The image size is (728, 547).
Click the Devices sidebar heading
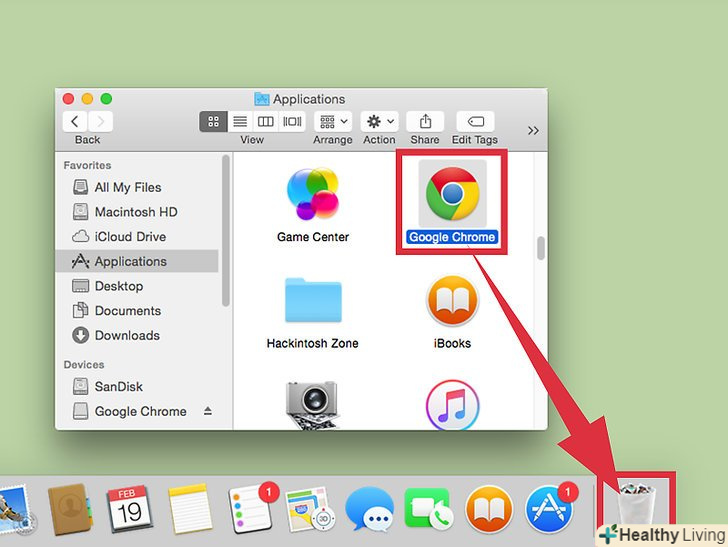(x=84, y=365)
